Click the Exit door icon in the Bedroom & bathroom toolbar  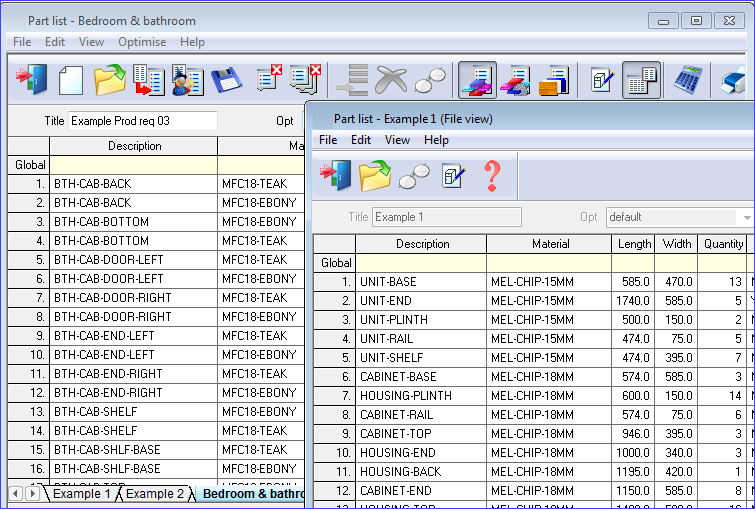click(x=32, y=80)
